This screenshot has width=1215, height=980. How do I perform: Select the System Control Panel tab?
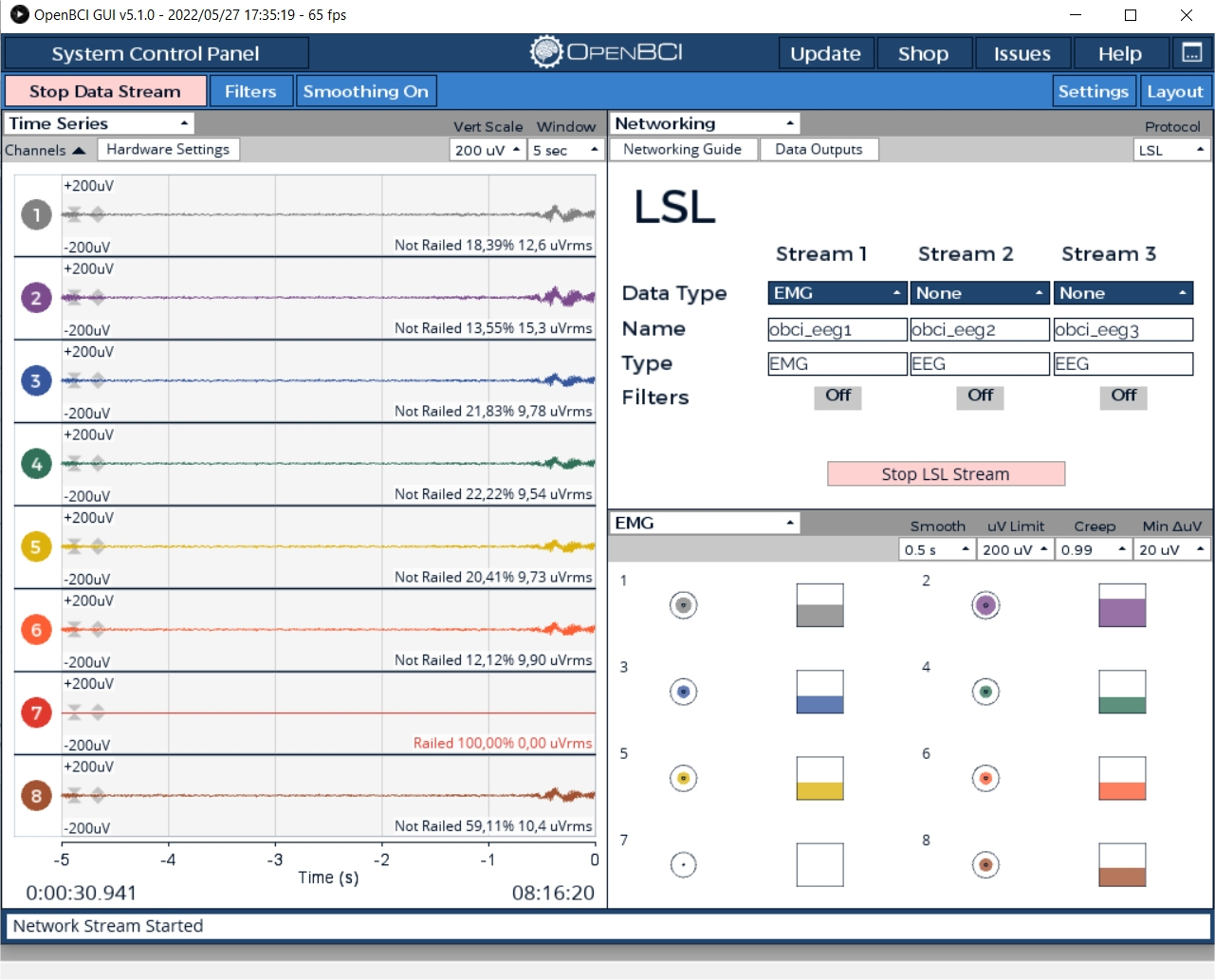click(156, 52)
